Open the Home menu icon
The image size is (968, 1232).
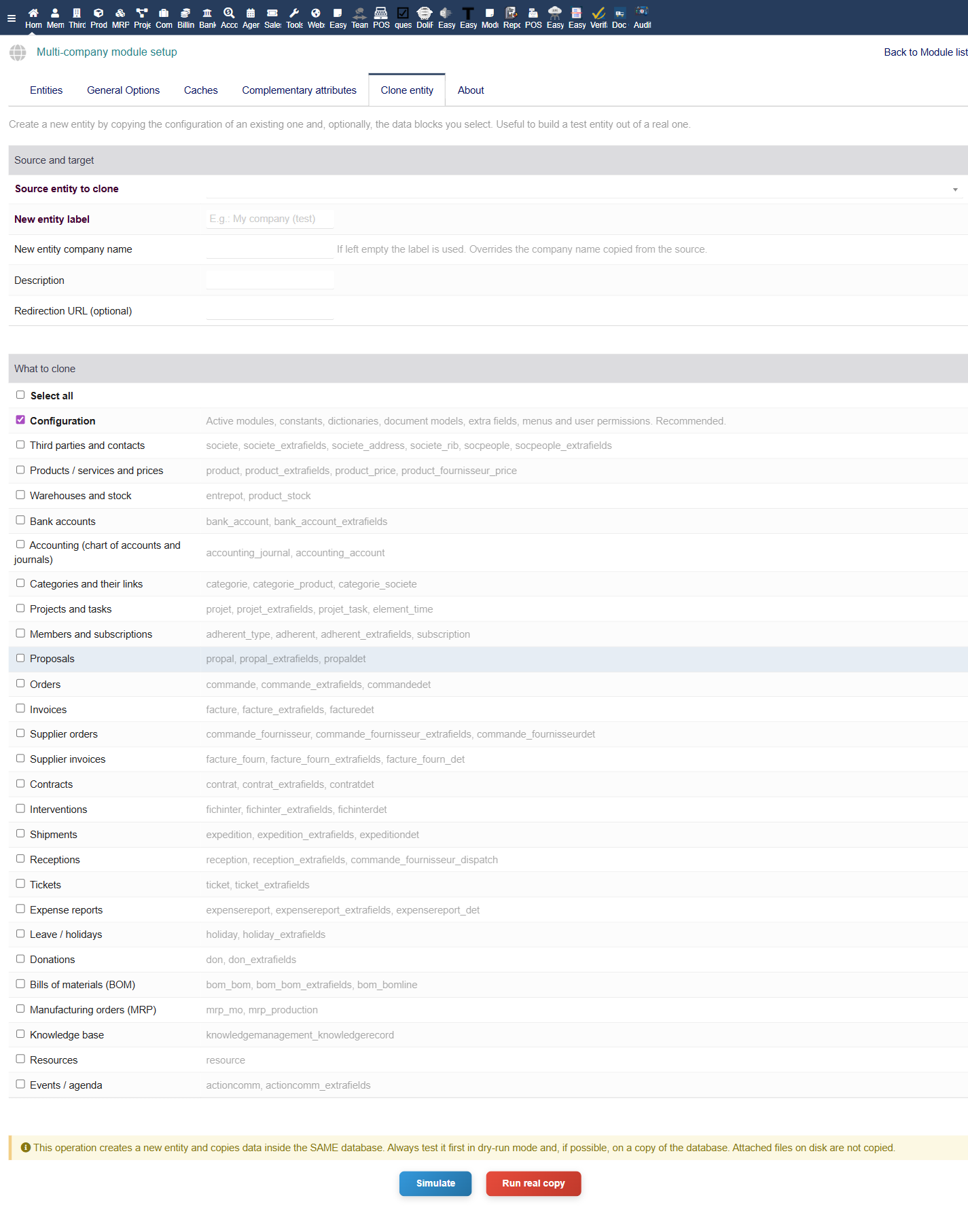click(33, 13)
